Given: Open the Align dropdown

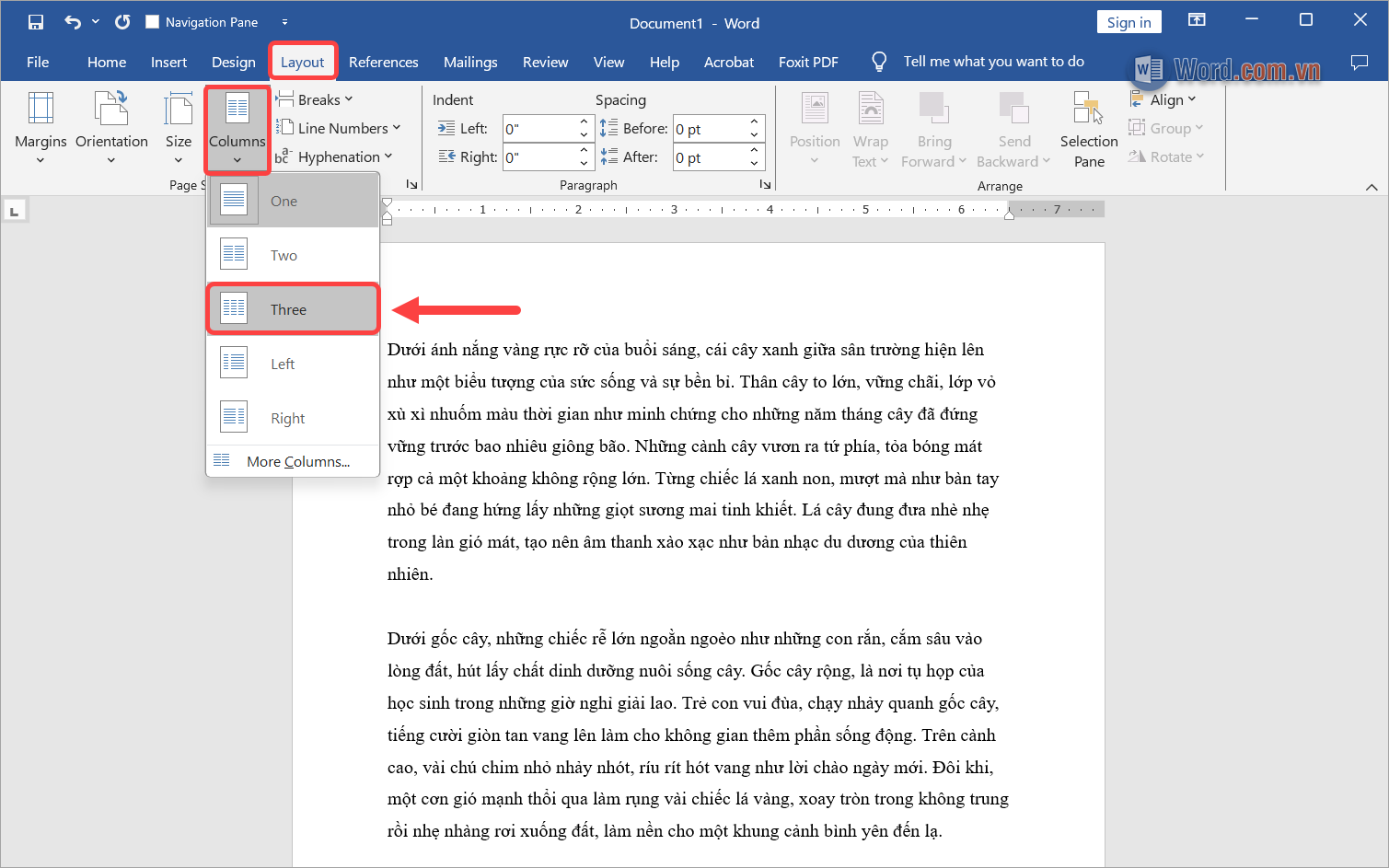Looking at the screenshot, I should click(1163, 99).
